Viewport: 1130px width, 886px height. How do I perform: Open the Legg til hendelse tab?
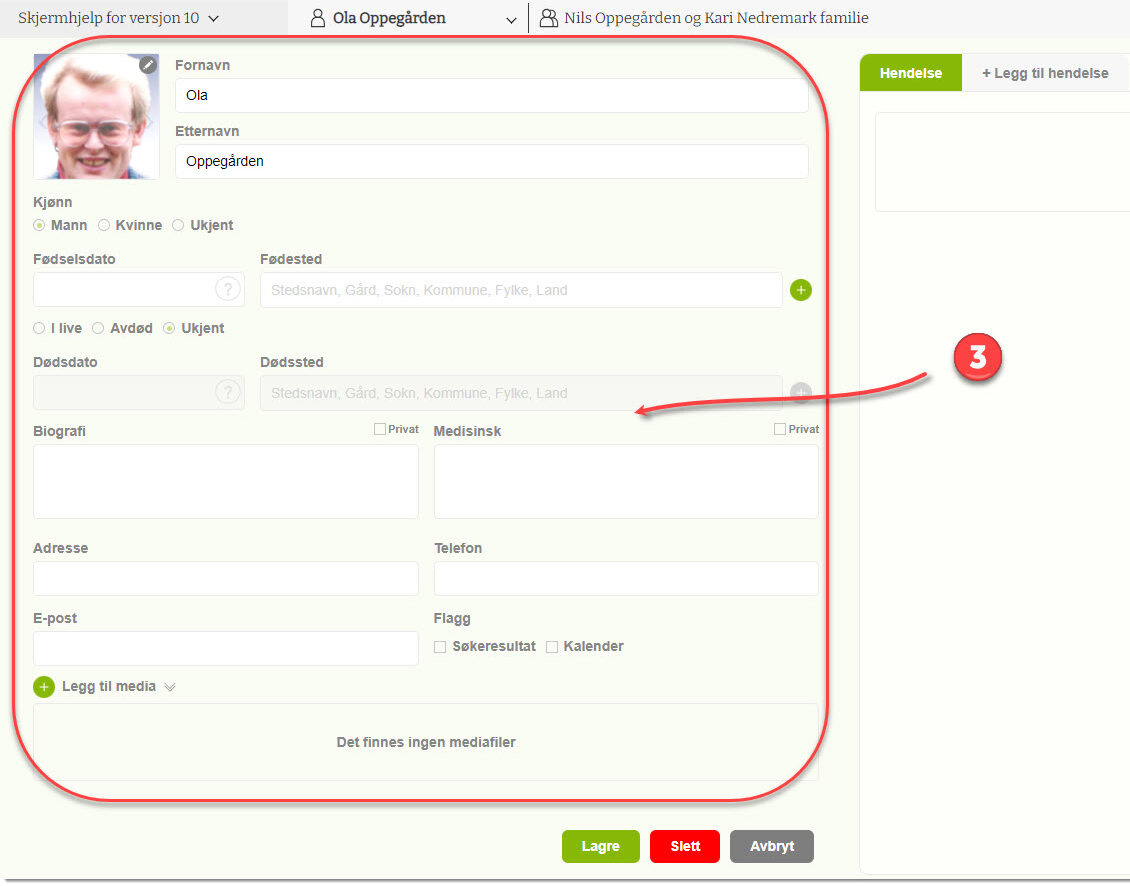pyautogui.click(x=1045, y=73)
